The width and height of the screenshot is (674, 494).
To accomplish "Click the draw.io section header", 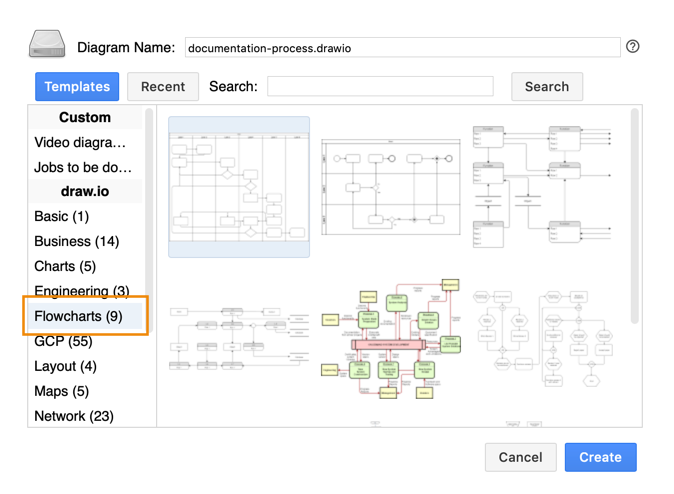I will click(85, 191).
